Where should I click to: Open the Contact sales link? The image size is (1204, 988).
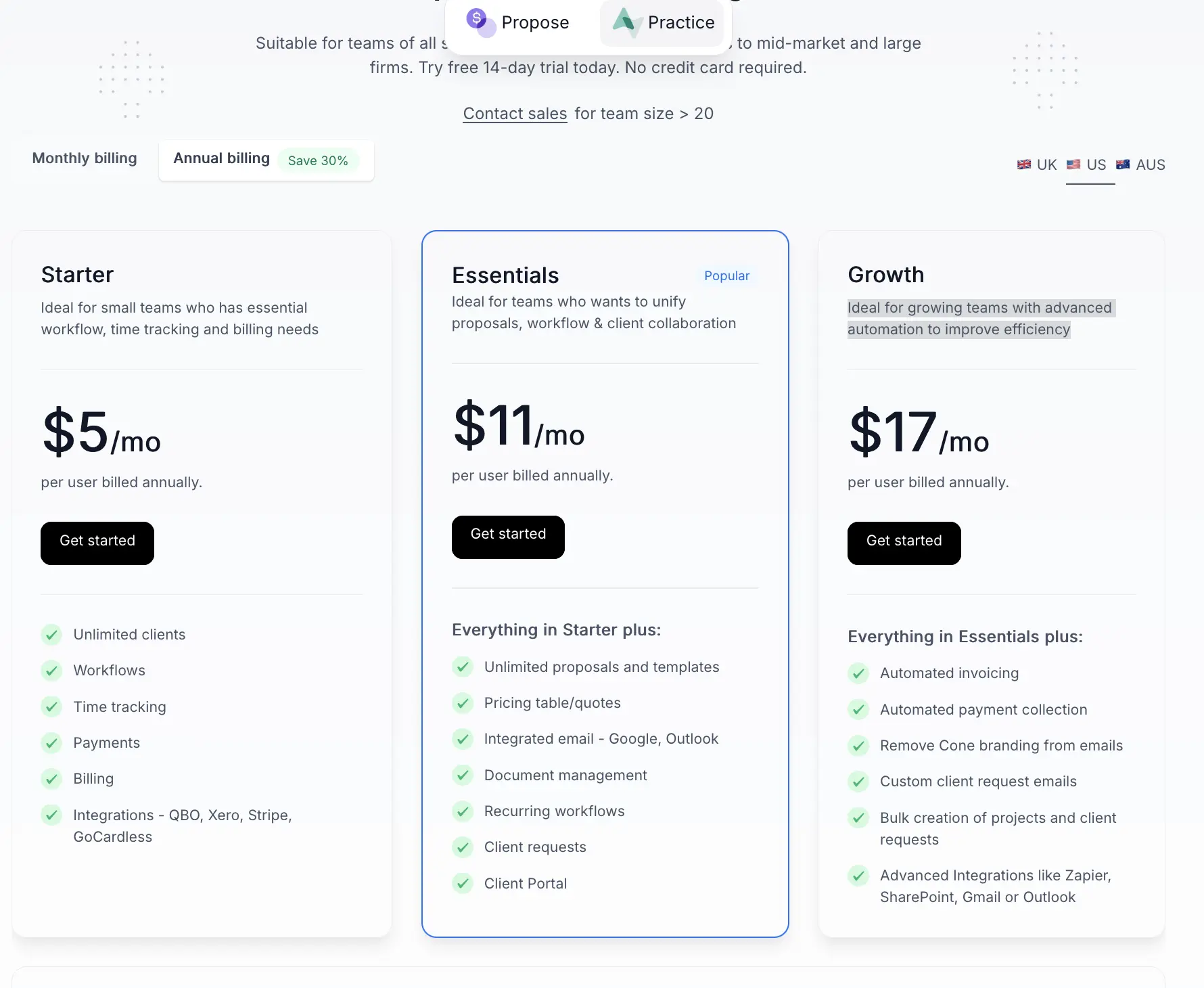(515, 114)
